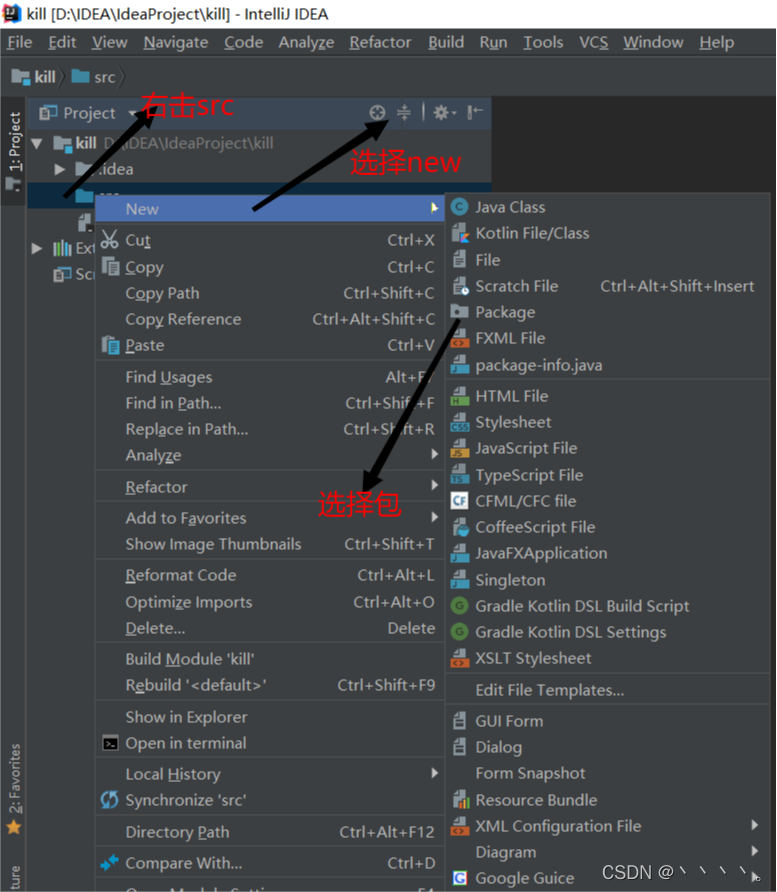Screen dimensions: 777x892
Task: Open the Navigate menu
Action: click(176, 42)
